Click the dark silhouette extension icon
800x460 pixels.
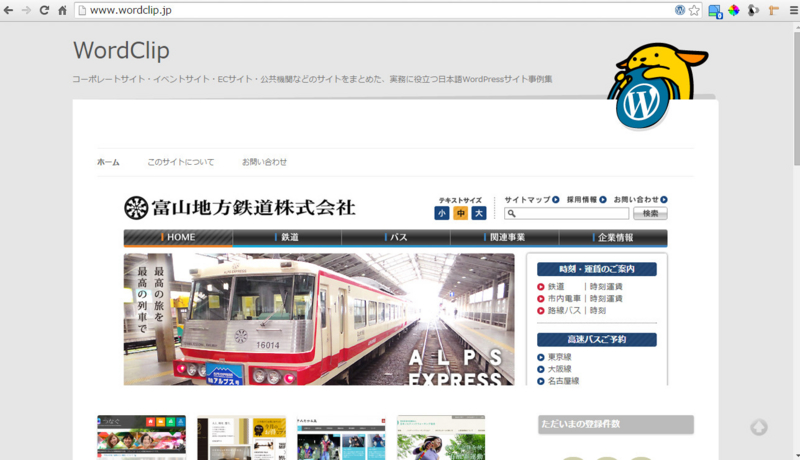pyautogui.click(x=753, y=10)
